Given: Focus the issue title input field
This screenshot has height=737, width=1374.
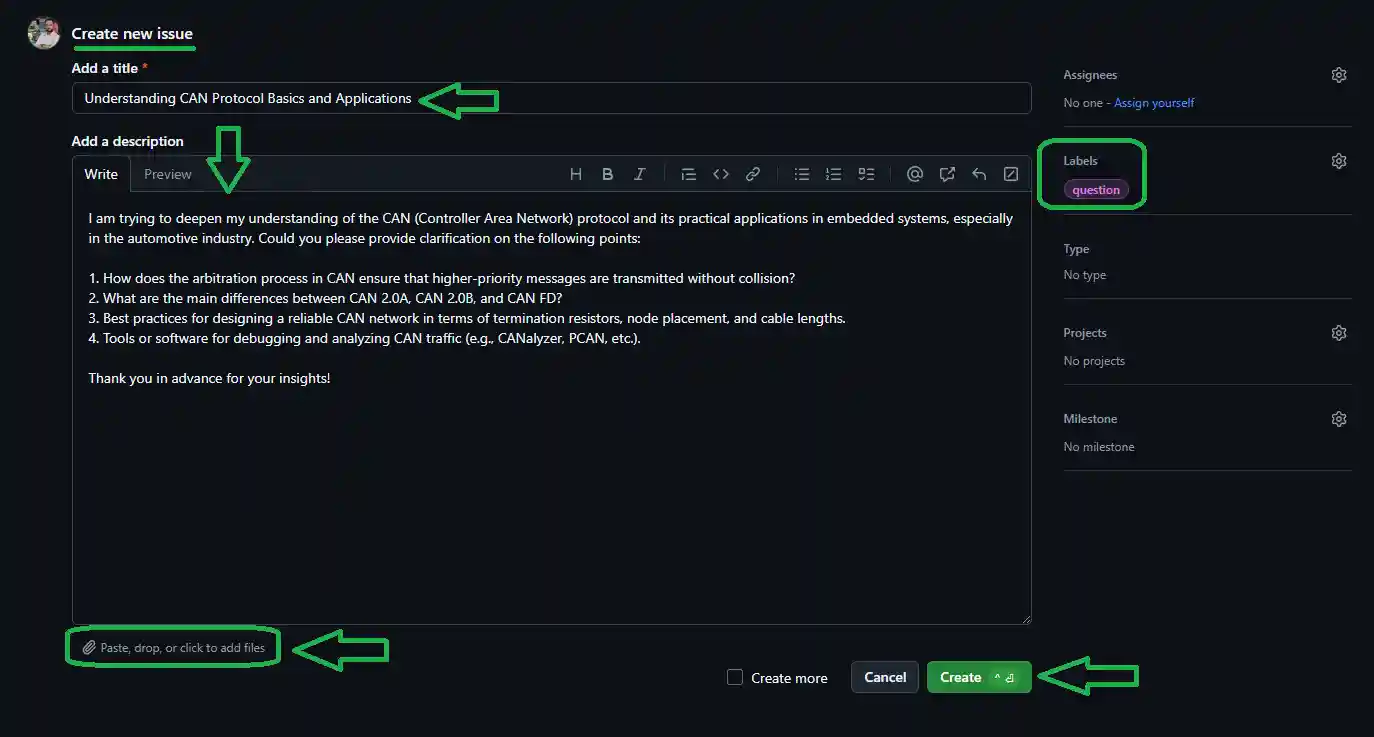Looking at the screenshot, I should point(551,98).
